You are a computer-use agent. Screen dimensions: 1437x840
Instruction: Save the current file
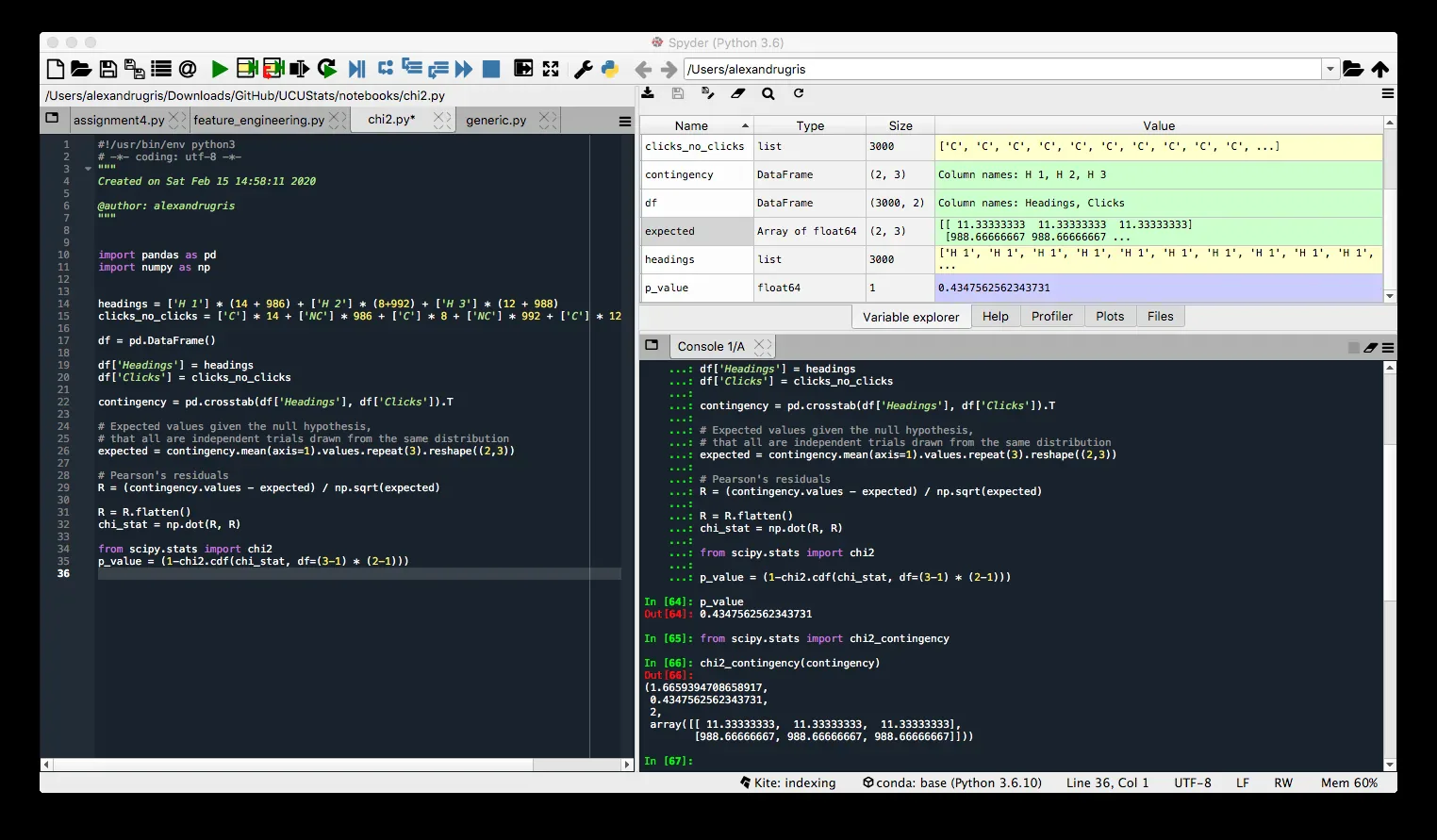click(x=108, y=69)
